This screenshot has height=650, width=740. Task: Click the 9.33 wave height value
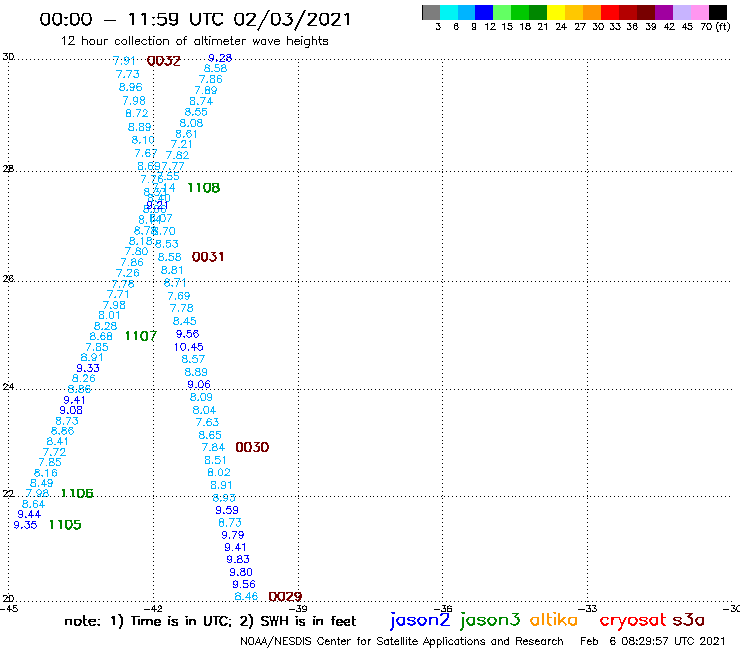88,368
